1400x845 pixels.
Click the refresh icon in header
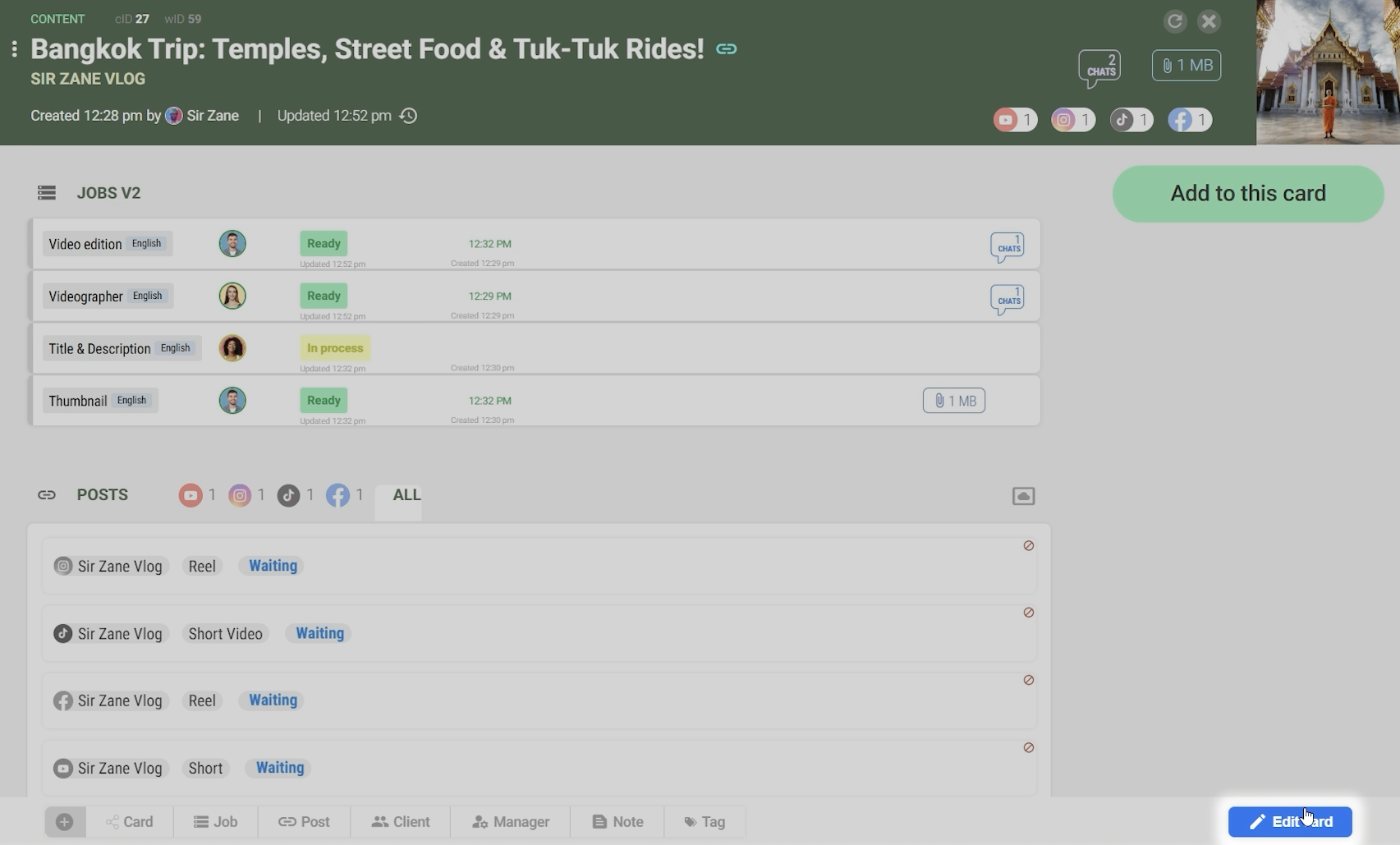(1174, 21)
